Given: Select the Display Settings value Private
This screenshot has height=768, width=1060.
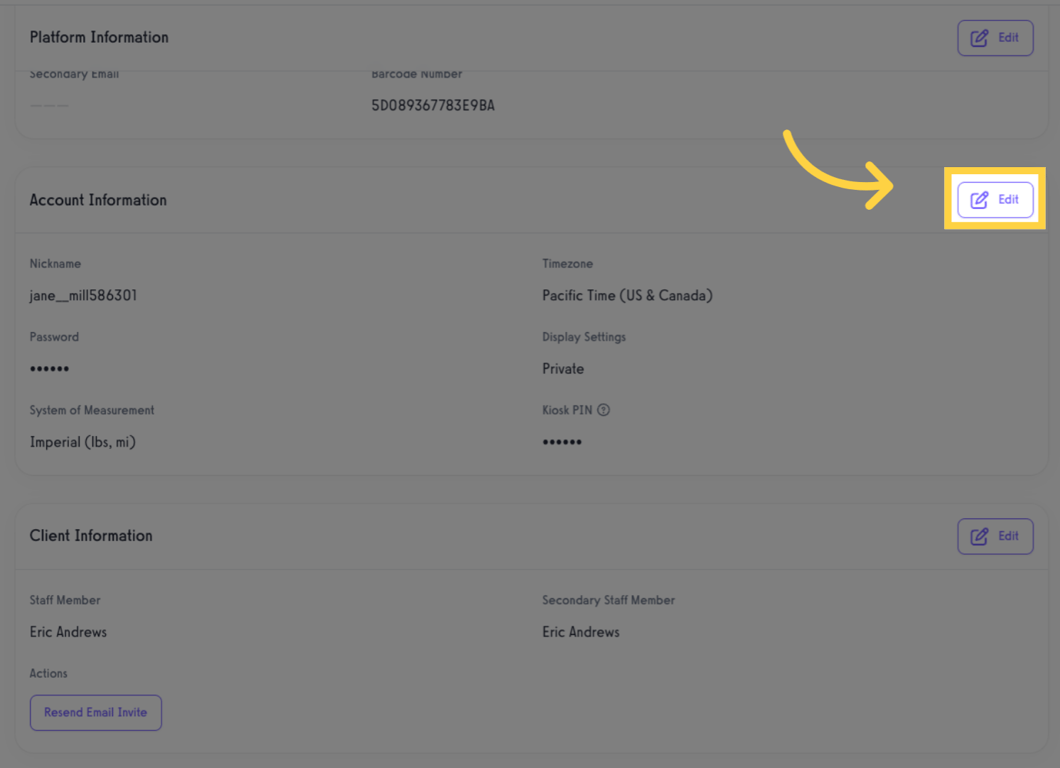Looking at the screenshot, I should coord(562,368).
